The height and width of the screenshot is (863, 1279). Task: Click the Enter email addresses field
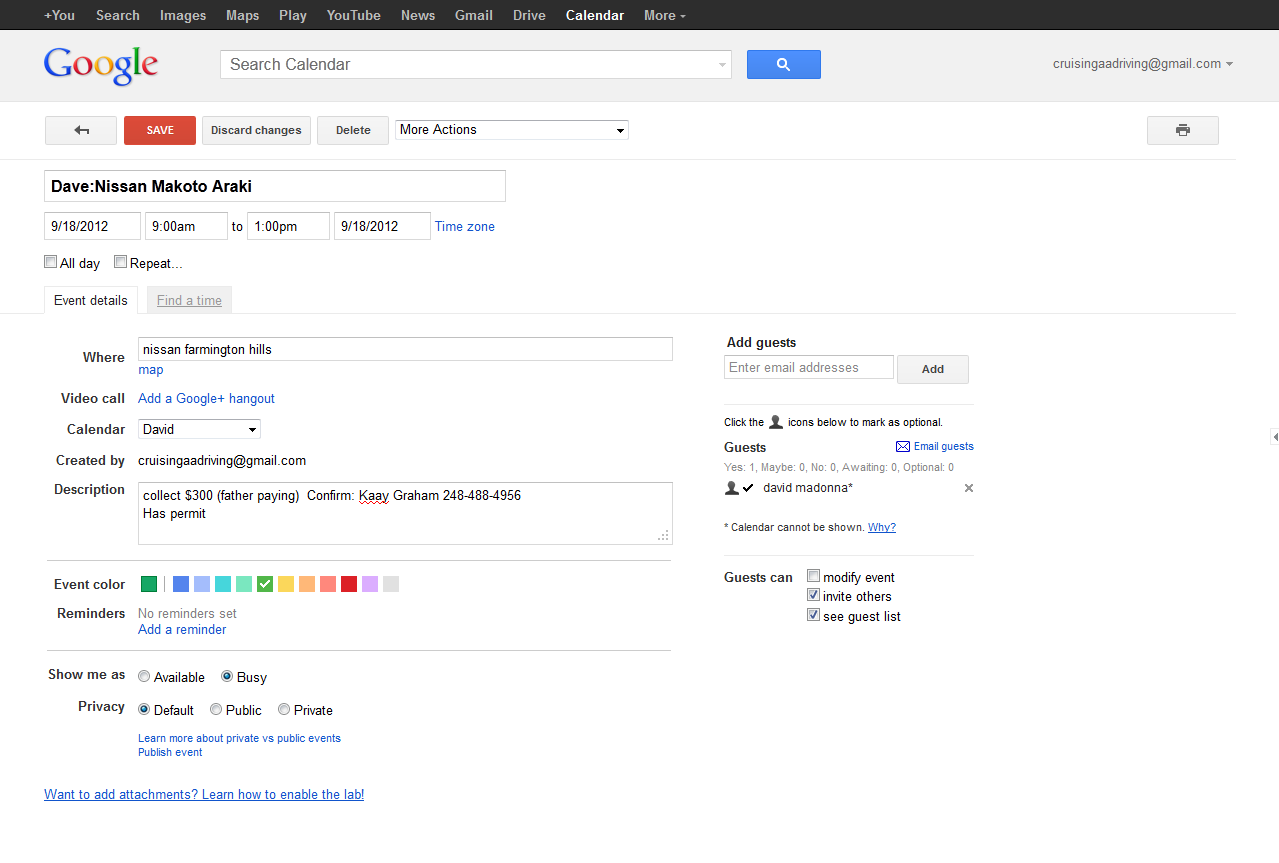click(809, 367)
